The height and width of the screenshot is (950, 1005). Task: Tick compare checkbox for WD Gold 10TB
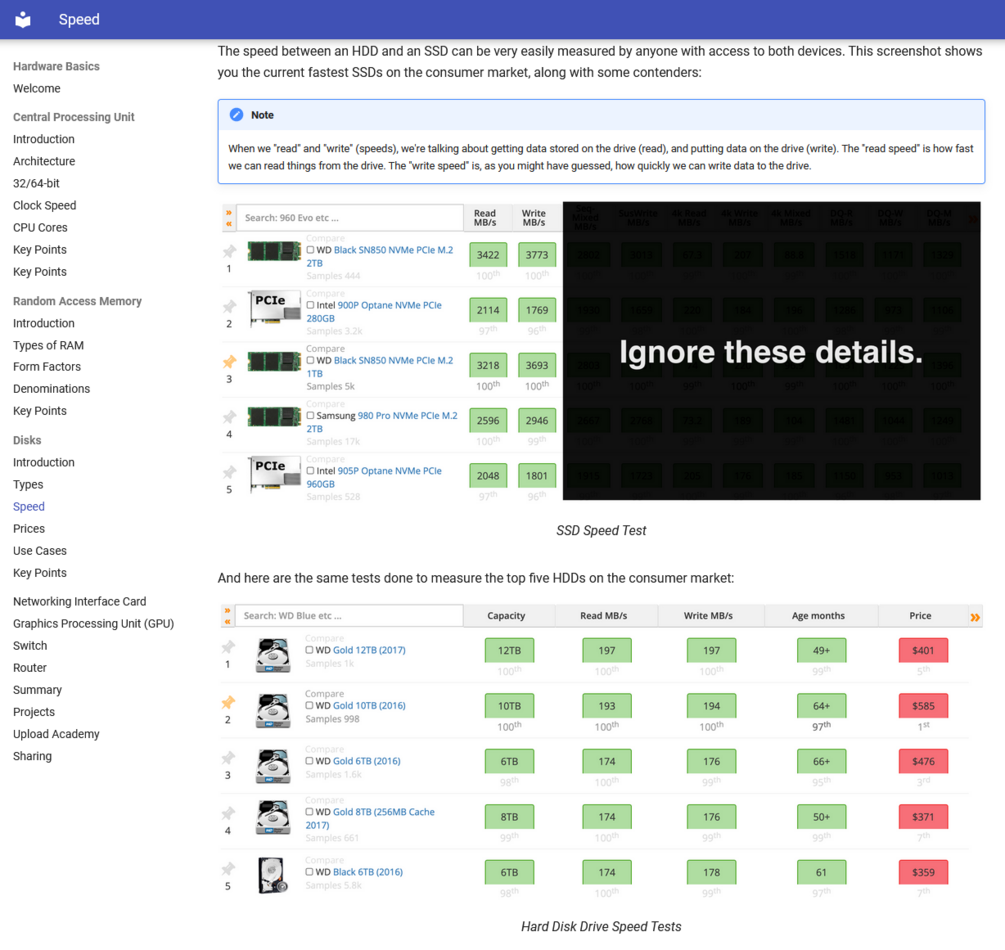310,705
